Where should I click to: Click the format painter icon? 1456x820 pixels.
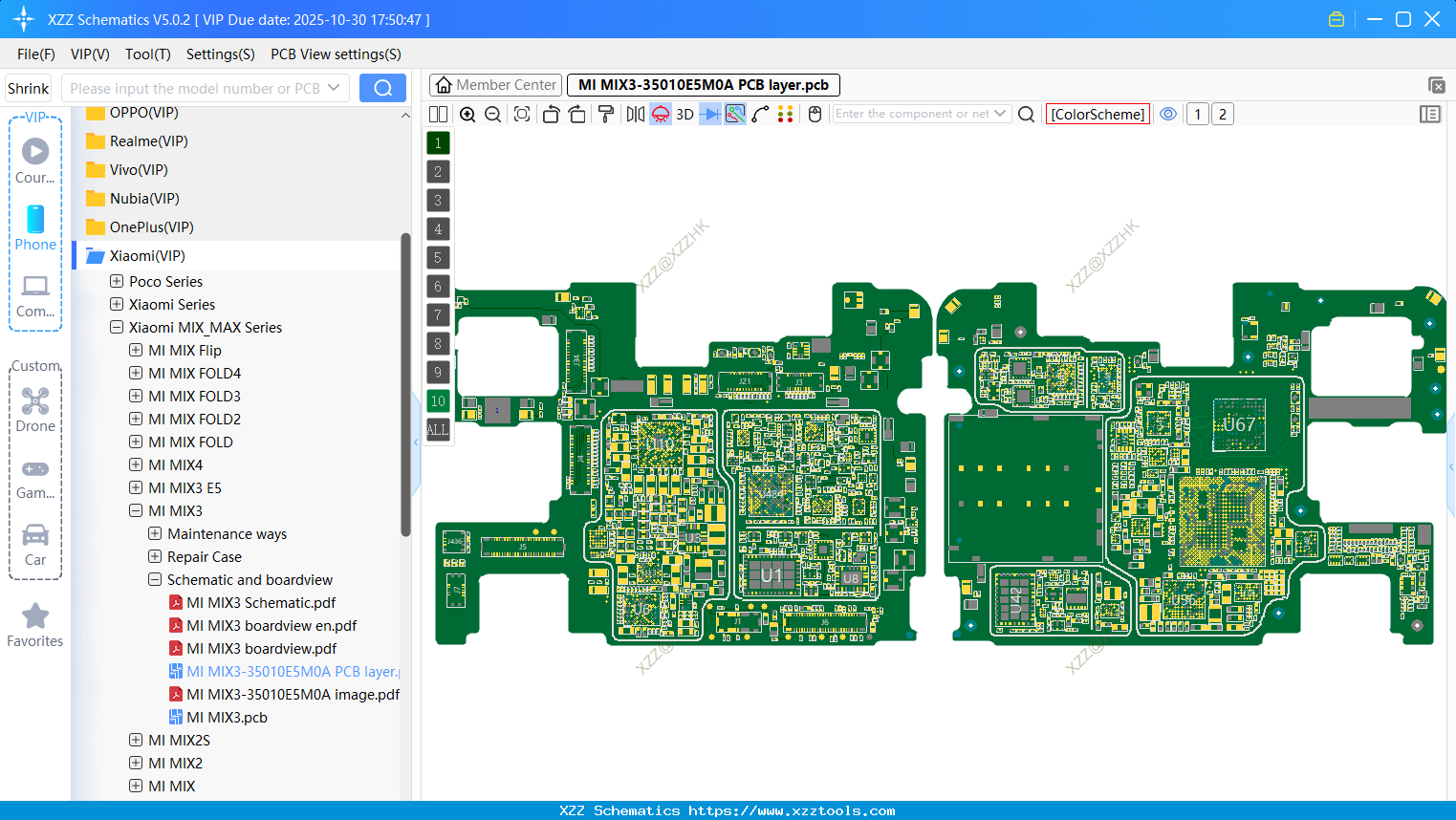click(x=605, y=115)
